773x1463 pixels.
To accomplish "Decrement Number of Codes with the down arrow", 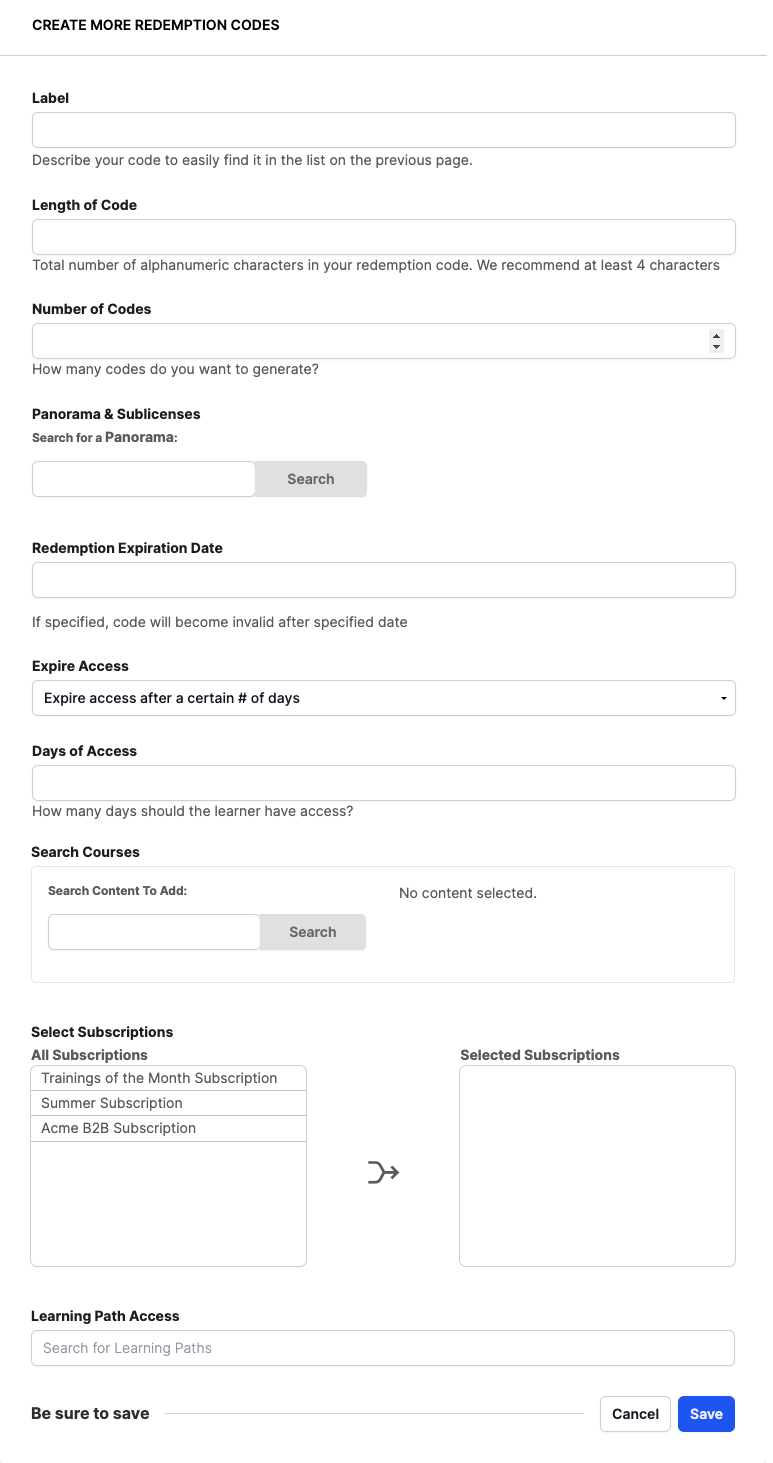I will (x=716, y=346).
